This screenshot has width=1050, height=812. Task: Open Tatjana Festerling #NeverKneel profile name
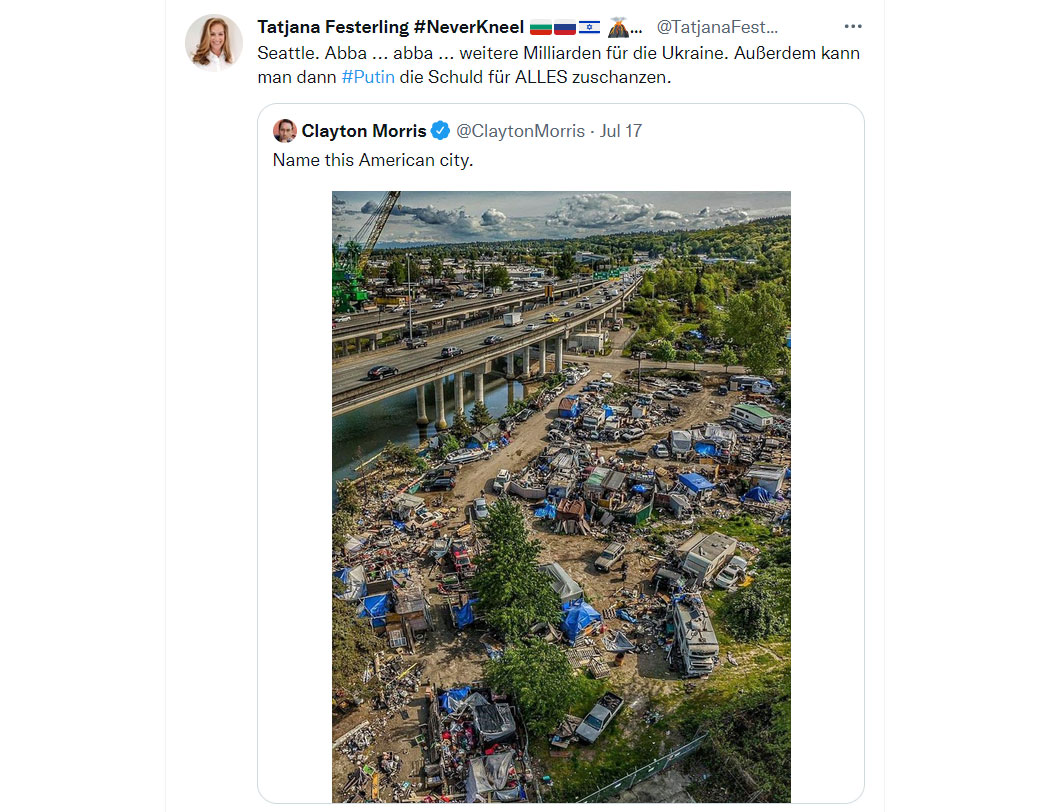pyautogui.click(x=390, y=27)
